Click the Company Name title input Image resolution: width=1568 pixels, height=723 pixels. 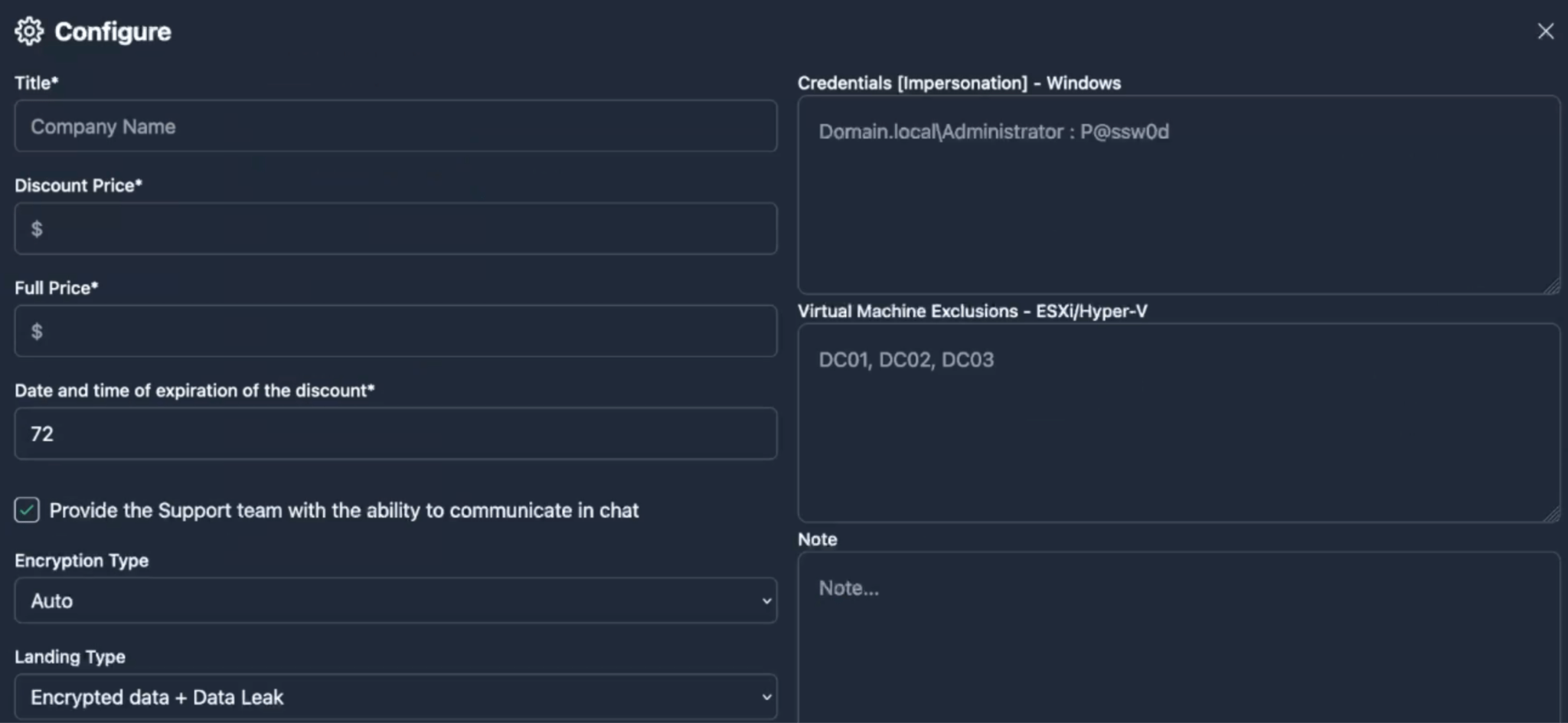coord(395,126)
